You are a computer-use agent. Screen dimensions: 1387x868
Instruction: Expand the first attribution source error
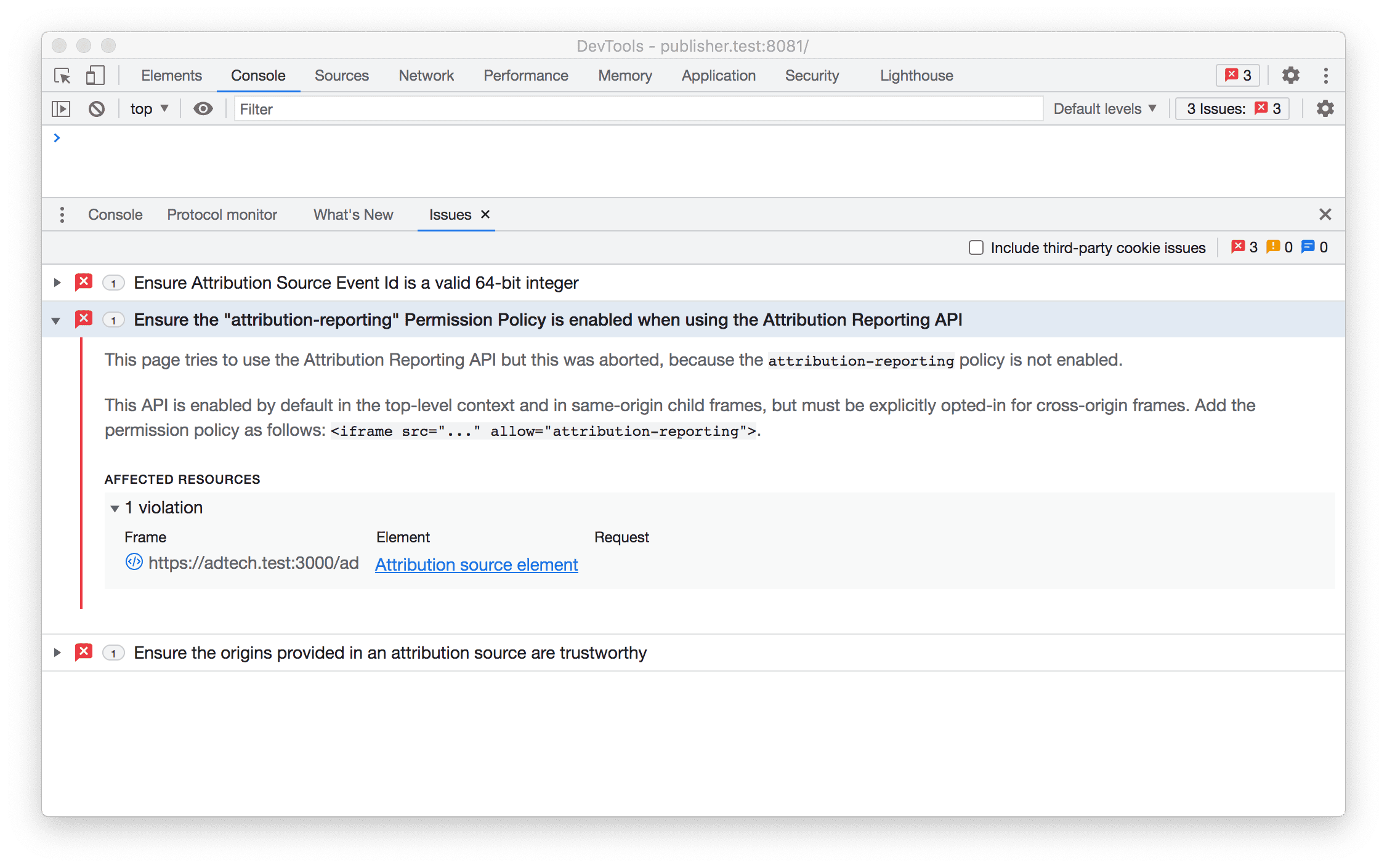[x=57, y=283]
